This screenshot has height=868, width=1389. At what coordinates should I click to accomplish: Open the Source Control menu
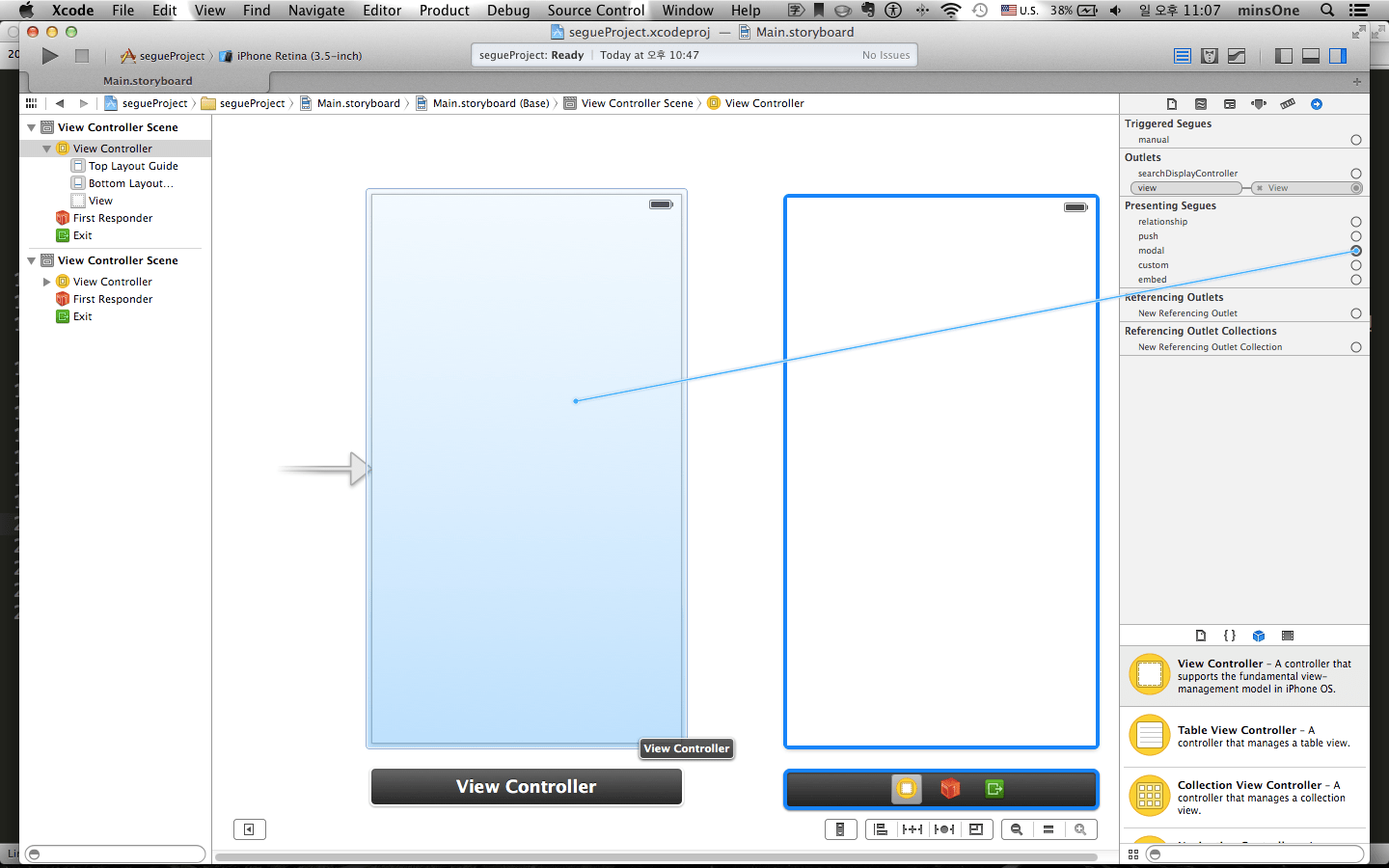(596, 11)
